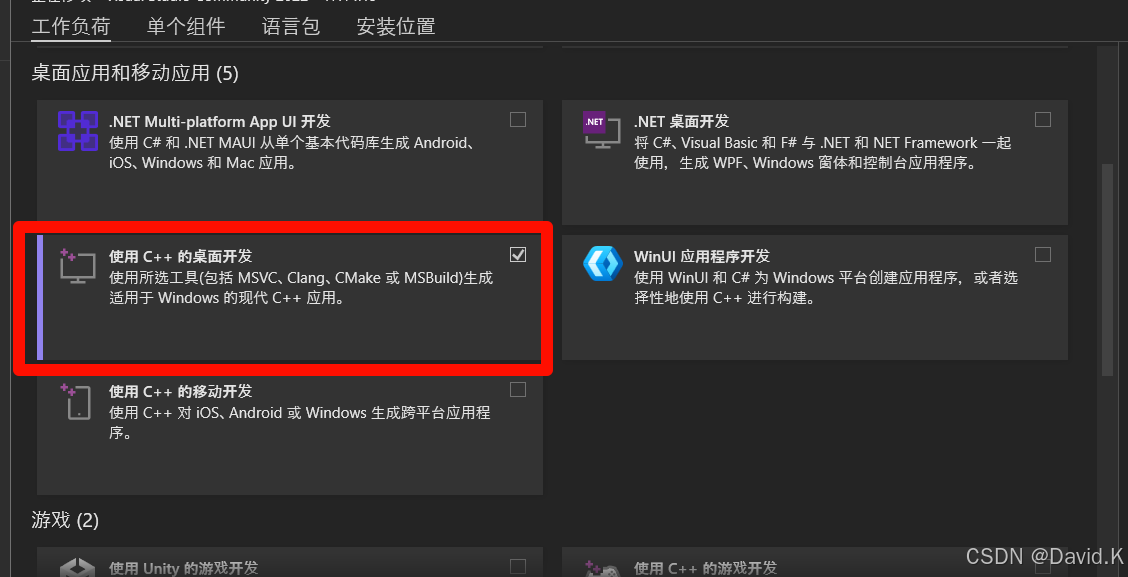Enable the WinUI 应用程序开发 checkbox
Screen dimensions: 1128x577
pyautogui.click(x=1042, y=255)
